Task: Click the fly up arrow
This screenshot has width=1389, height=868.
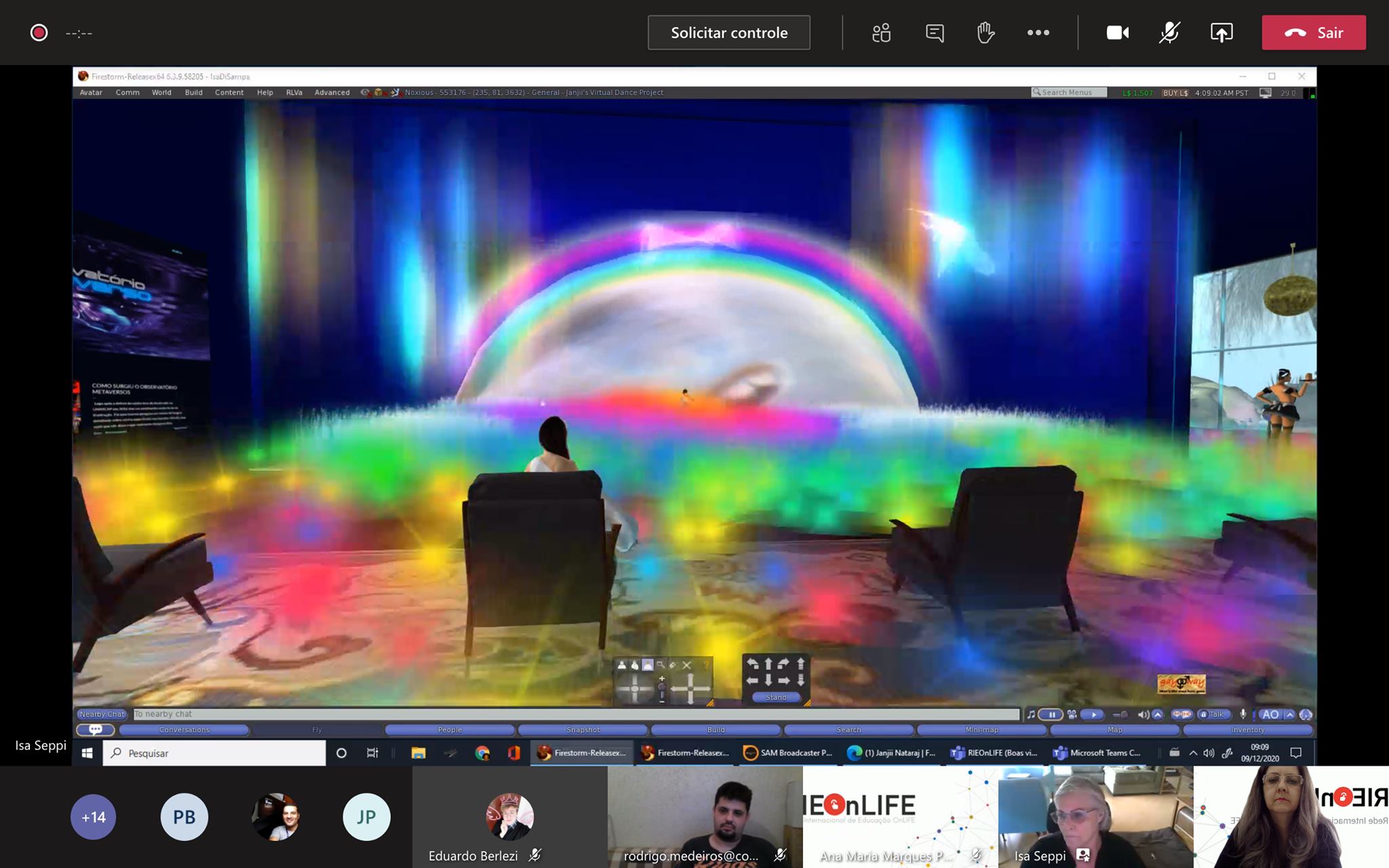Action: pyautogui.click(x=800, y=665)
